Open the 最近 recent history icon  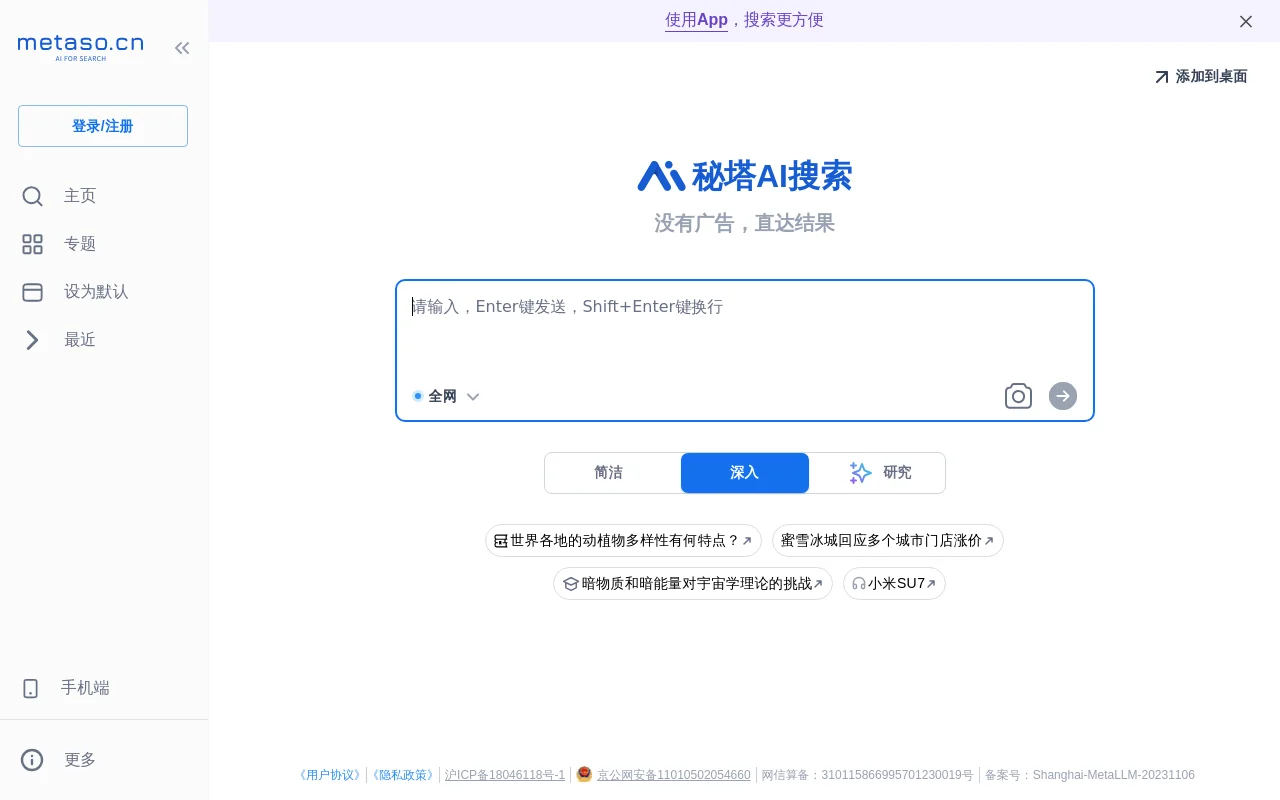click(32, 340)
